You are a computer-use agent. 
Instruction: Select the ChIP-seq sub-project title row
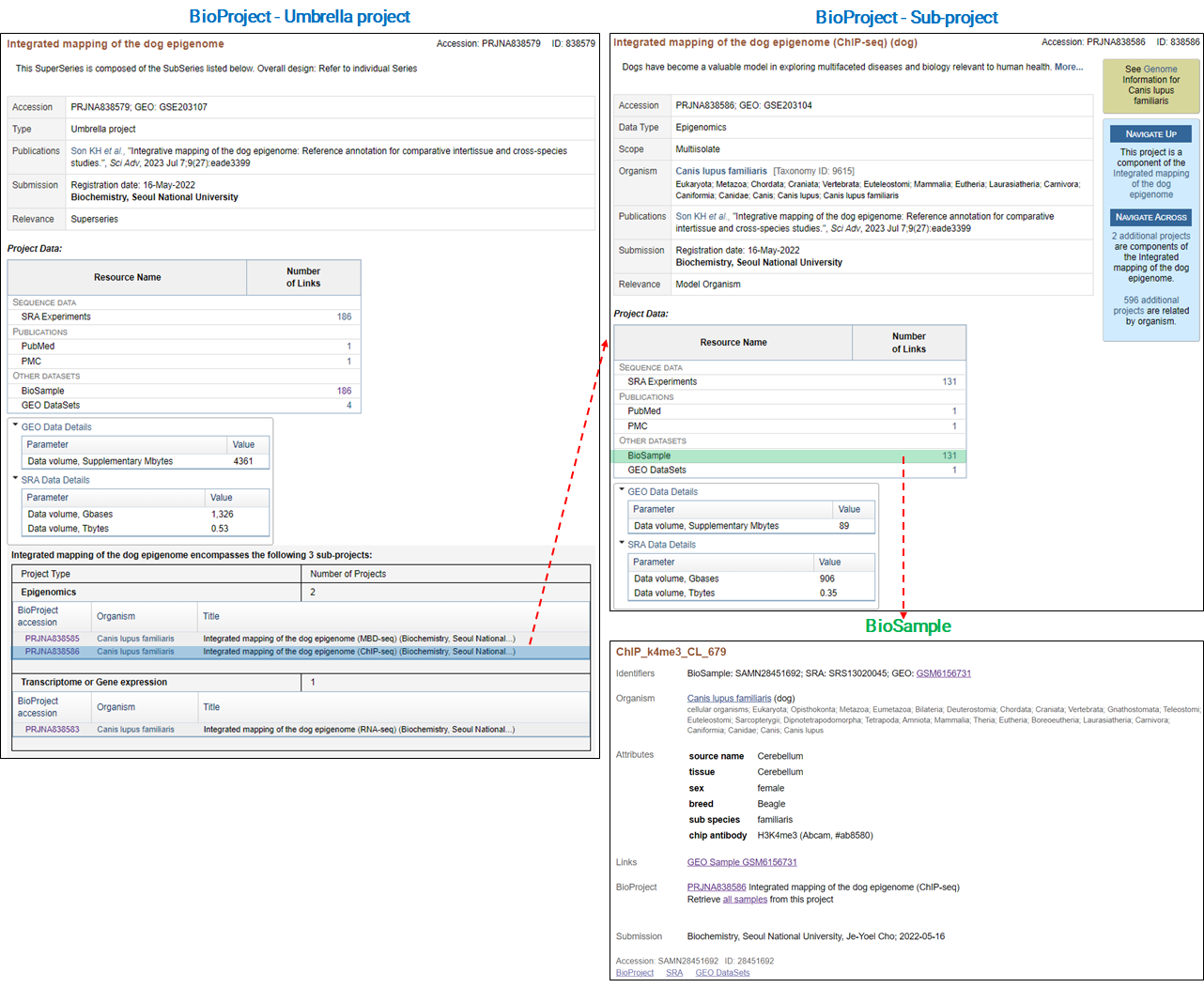(x=359, y=652)
